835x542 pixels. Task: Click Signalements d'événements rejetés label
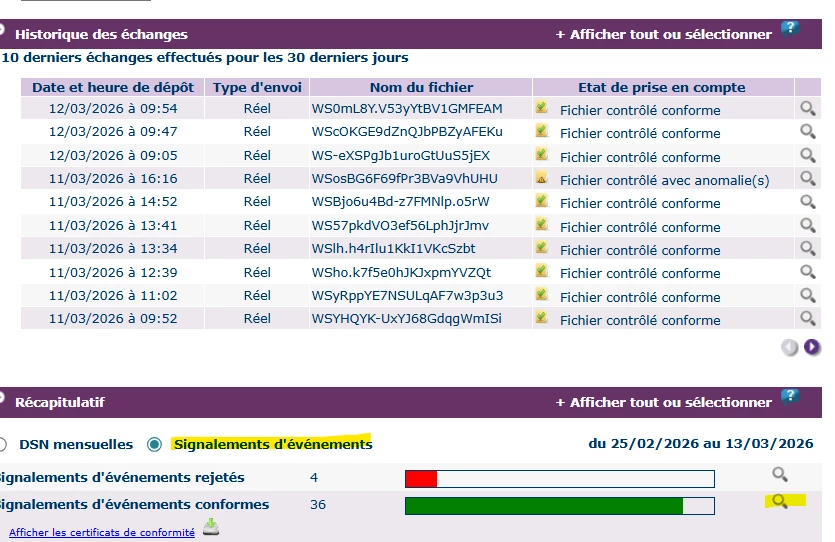click(x=122, y=478)
